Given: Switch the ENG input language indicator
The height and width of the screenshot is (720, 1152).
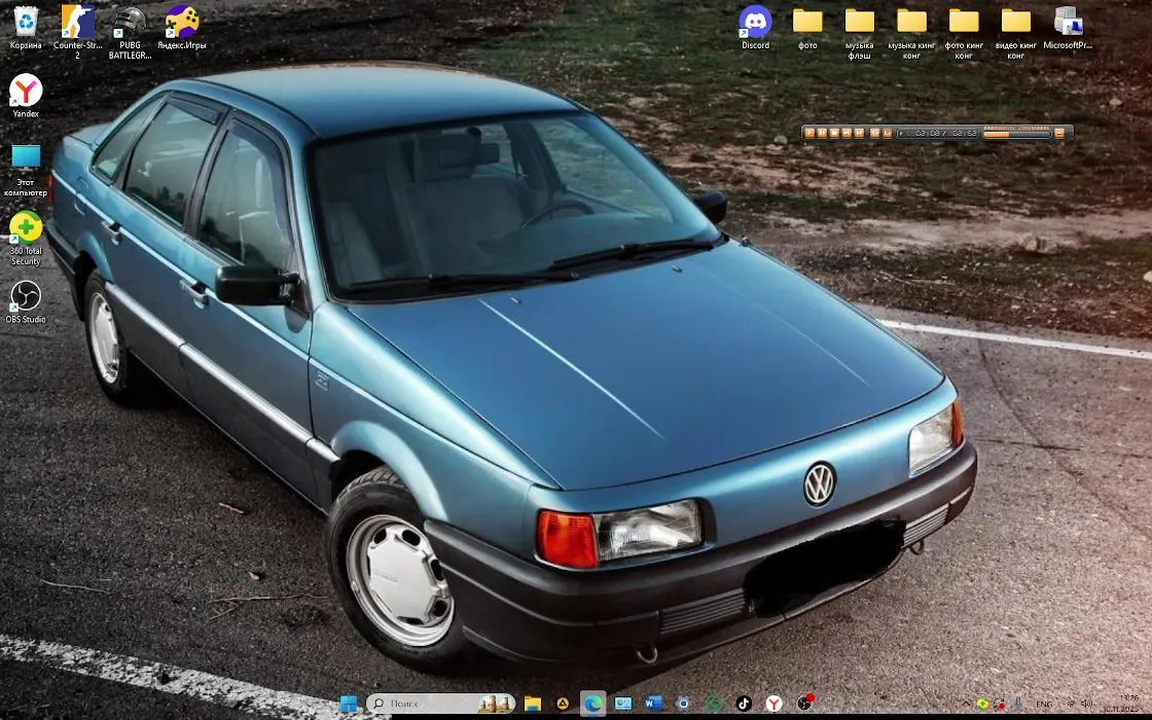Looking at the screenshot, I should tap(1044, 704).
